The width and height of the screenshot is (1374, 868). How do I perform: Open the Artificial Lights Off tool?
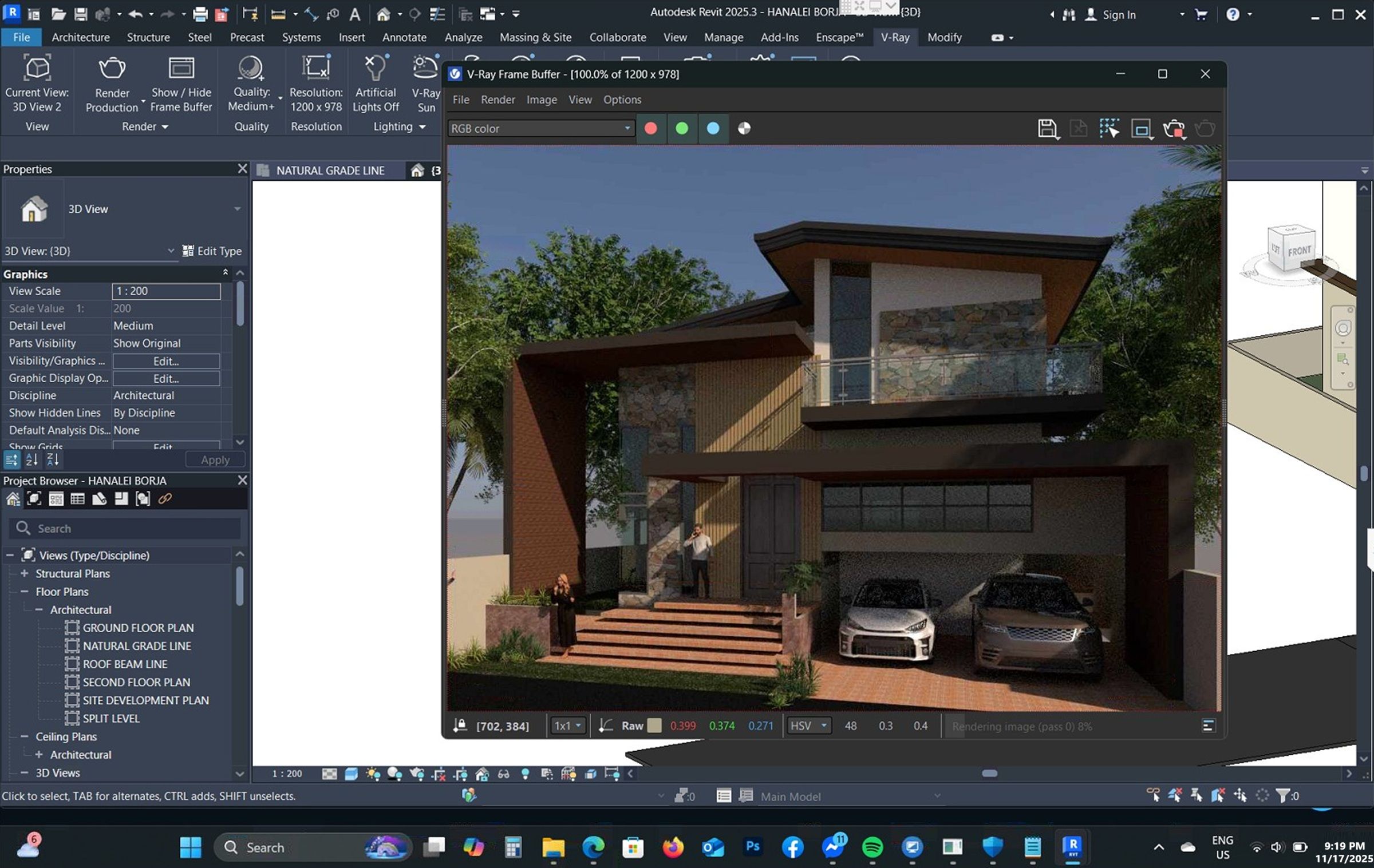(x=375, y=80)
